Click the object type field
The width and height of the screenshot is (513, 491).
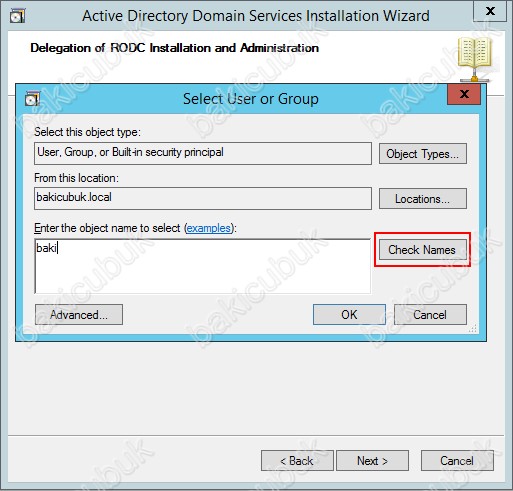point(203,153)
